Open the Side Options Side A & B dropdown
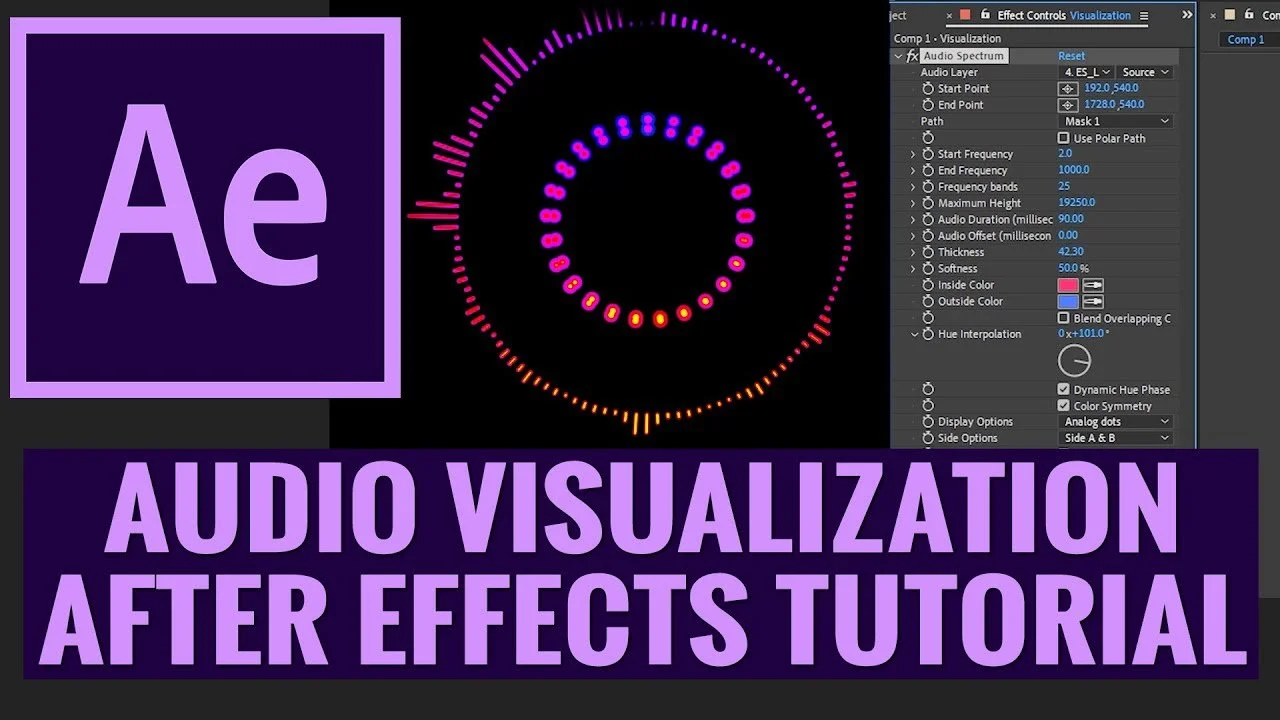Viewport: 1280px width, 720px height. [1115, 438]
